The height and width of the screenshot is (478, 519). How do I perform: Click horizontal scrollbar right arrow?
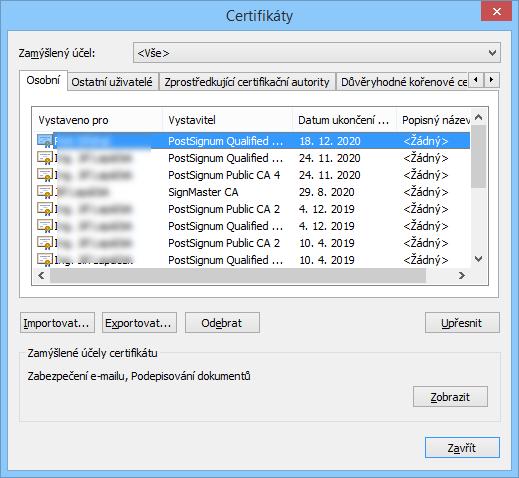[462, 275]
